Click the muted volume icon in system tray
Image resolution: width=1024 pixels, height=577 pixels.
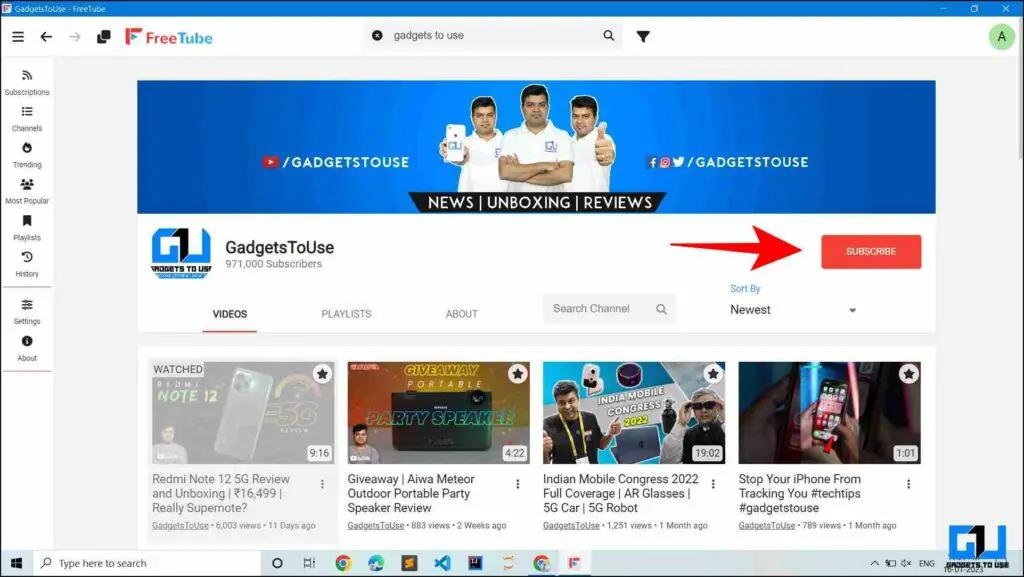click(906, 563)
